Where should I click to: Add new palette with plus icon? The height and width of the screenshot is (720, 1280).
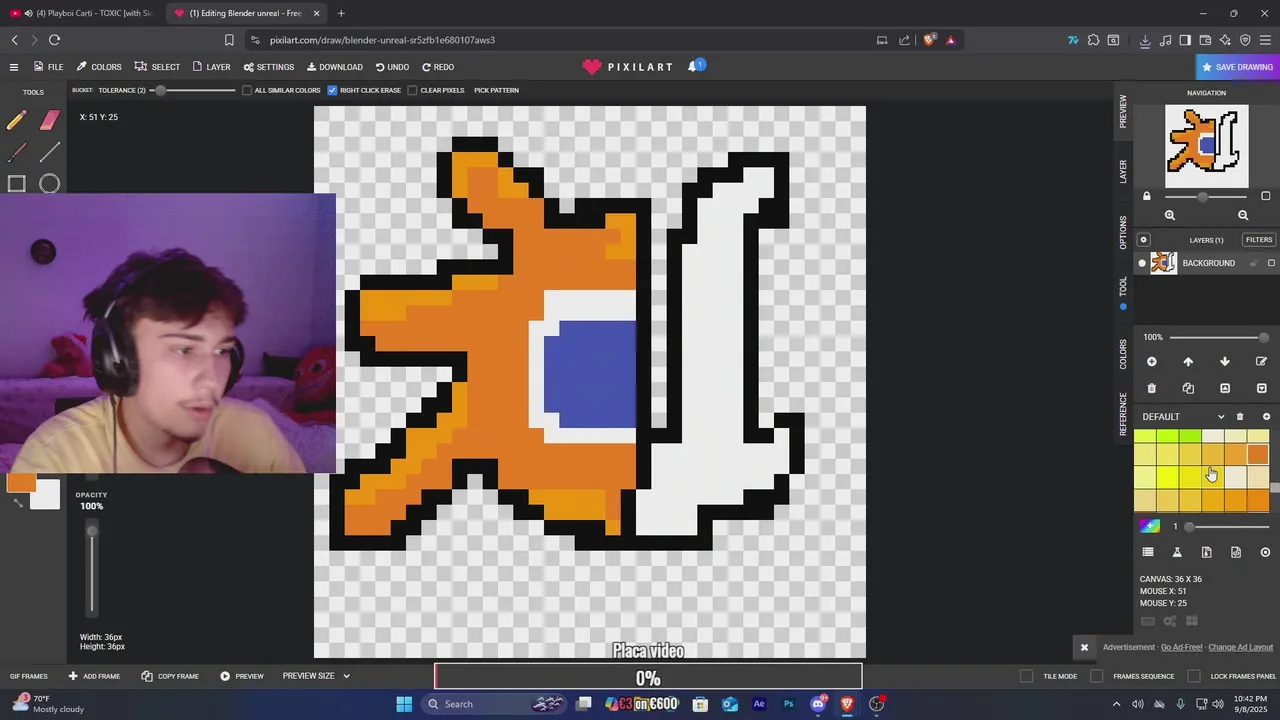1266,417
